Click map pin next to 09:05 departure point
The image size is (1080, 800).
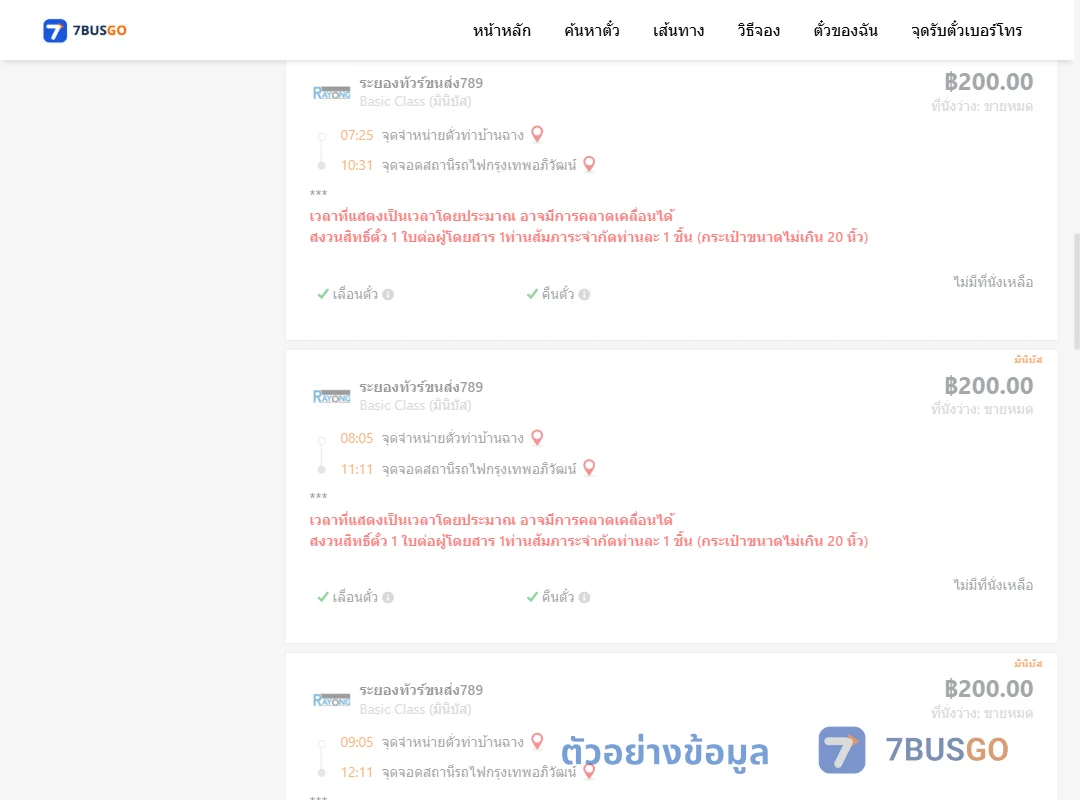tap(537, 741)
